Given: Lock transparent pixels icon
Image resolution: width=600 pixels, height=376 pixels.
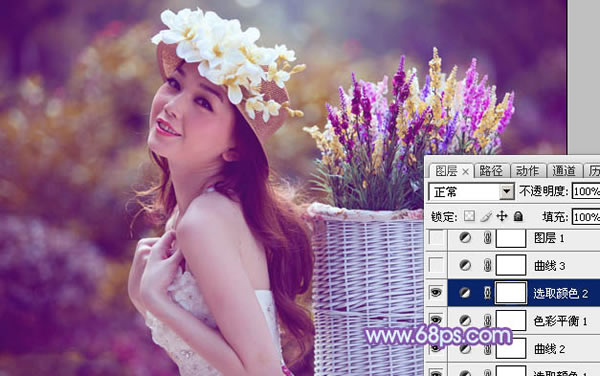Looking at the screenshot, I should point(469,216).
